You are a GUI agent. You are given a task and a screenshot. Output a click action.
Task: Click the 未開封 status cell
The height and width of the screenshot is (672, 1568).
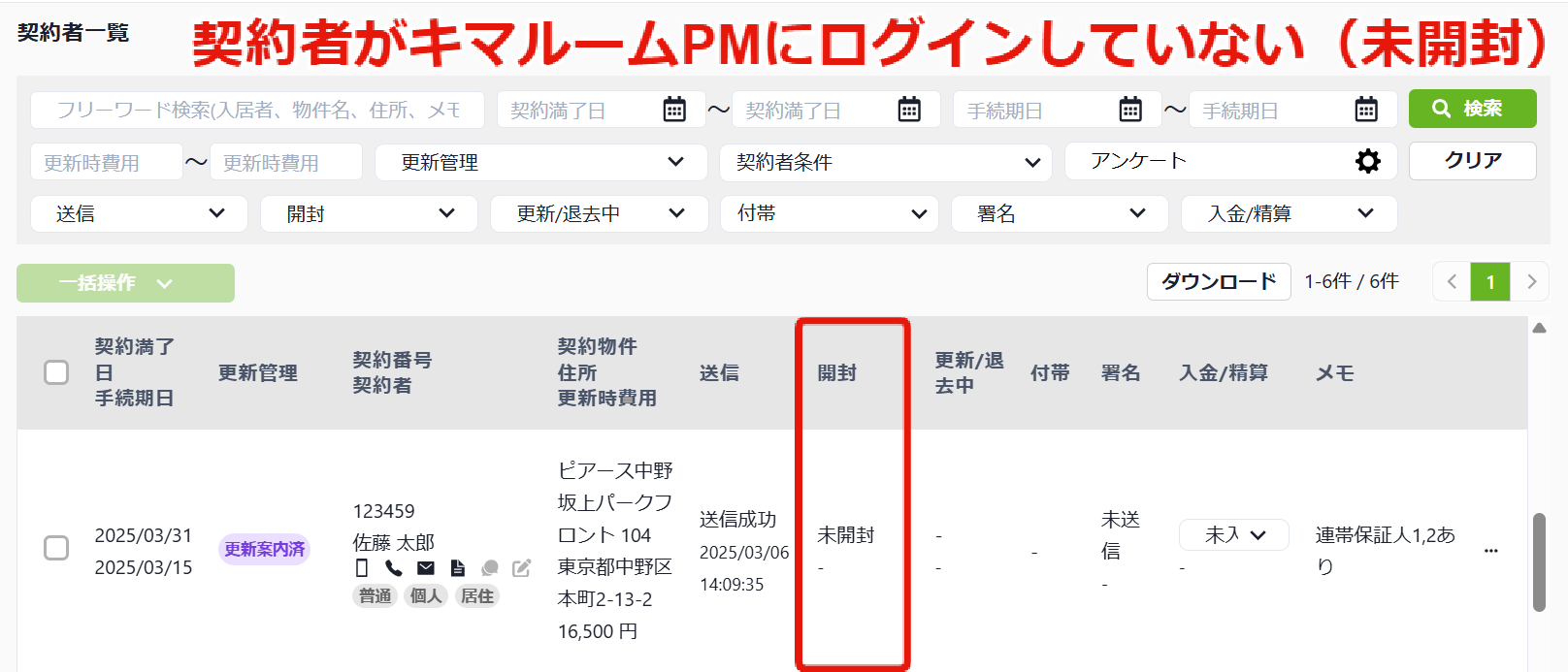(846, 534)
